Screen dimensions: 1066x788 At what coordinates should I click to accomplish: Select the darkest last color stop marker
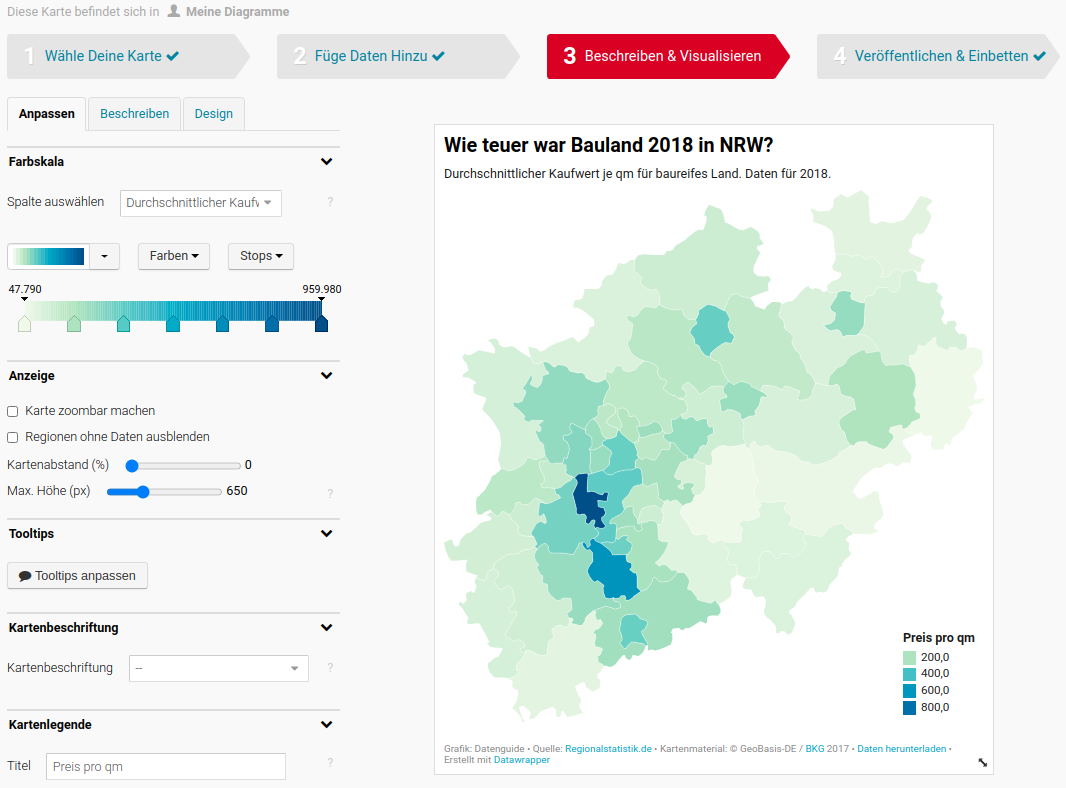321,323
